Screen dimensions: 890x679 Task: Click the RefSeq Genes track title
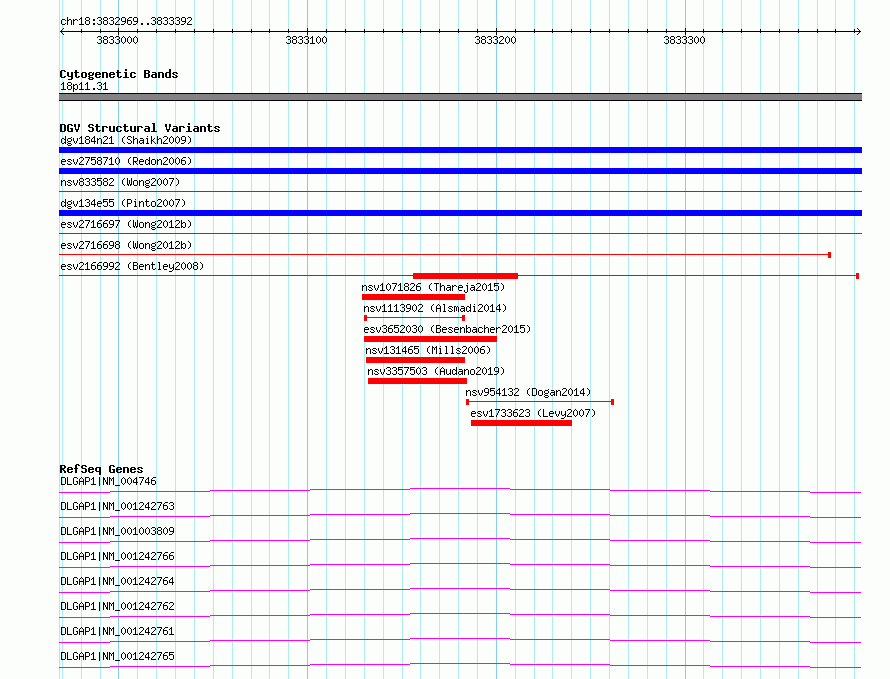pyautogui.click(x=101, y=469)
